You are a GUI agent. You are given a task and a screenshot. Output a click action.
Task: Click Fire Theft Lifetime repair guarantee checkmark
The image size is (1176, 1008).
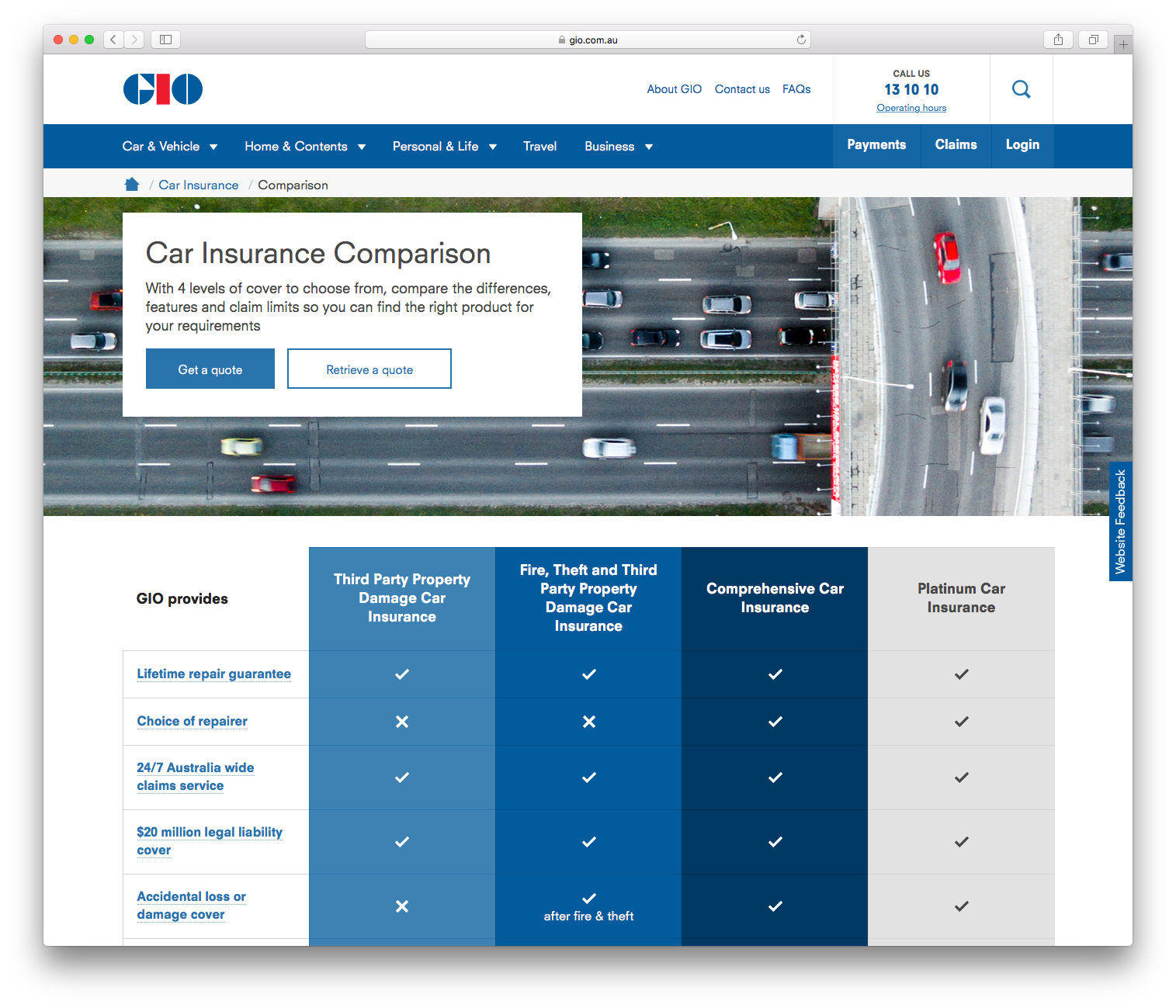[x=589, y=674]
